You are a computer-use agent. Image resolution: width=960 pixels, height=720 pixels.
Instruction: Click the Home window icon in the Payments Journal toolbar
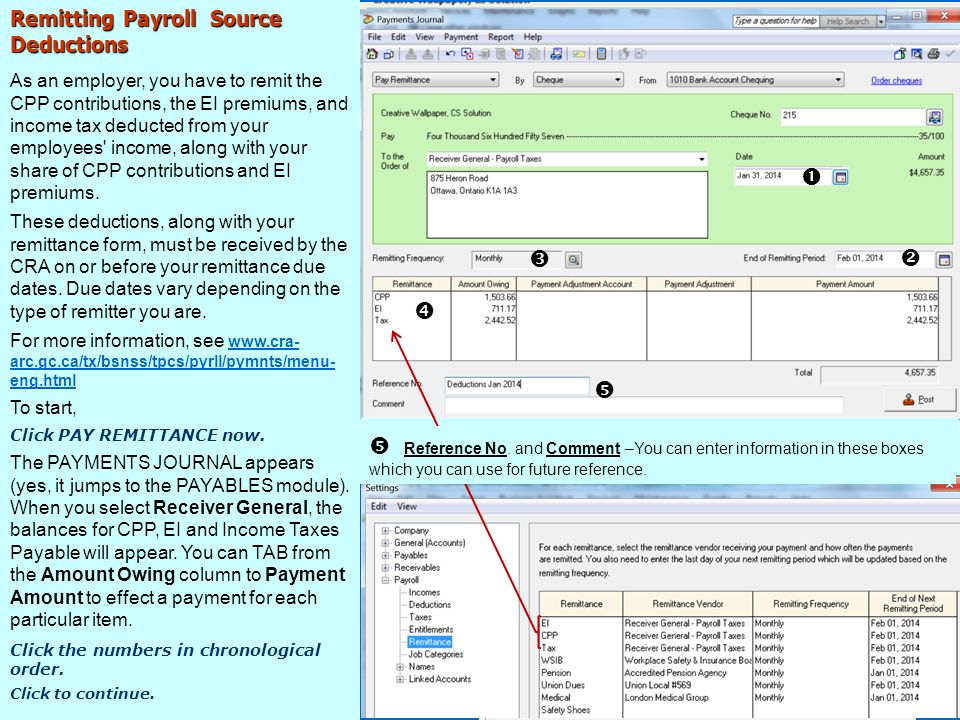(372, 54)
